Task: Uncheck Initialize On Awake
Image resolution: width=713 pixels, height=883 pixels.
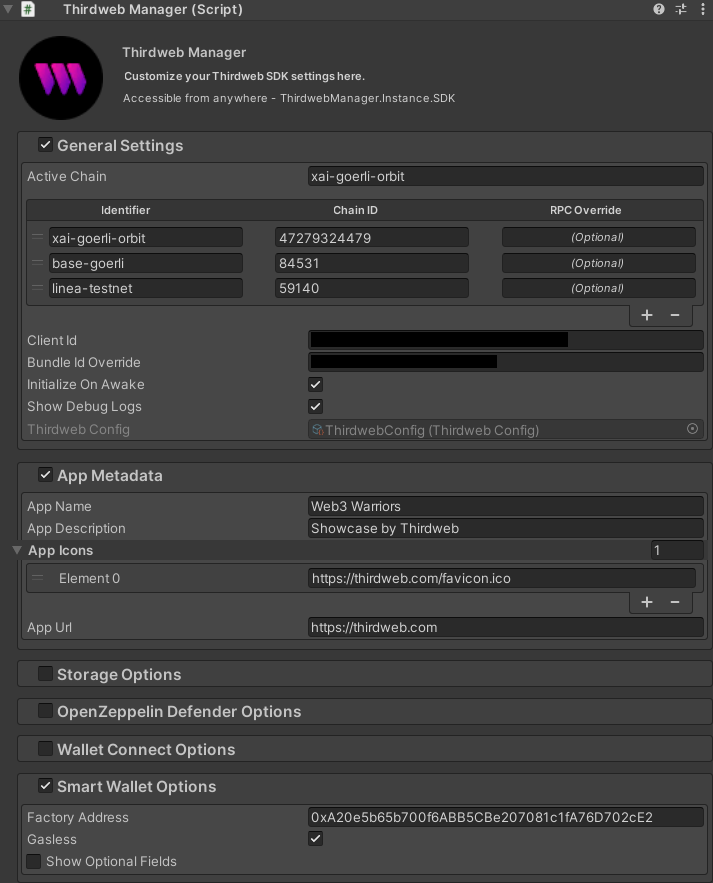Action: [x=315, y=385]
